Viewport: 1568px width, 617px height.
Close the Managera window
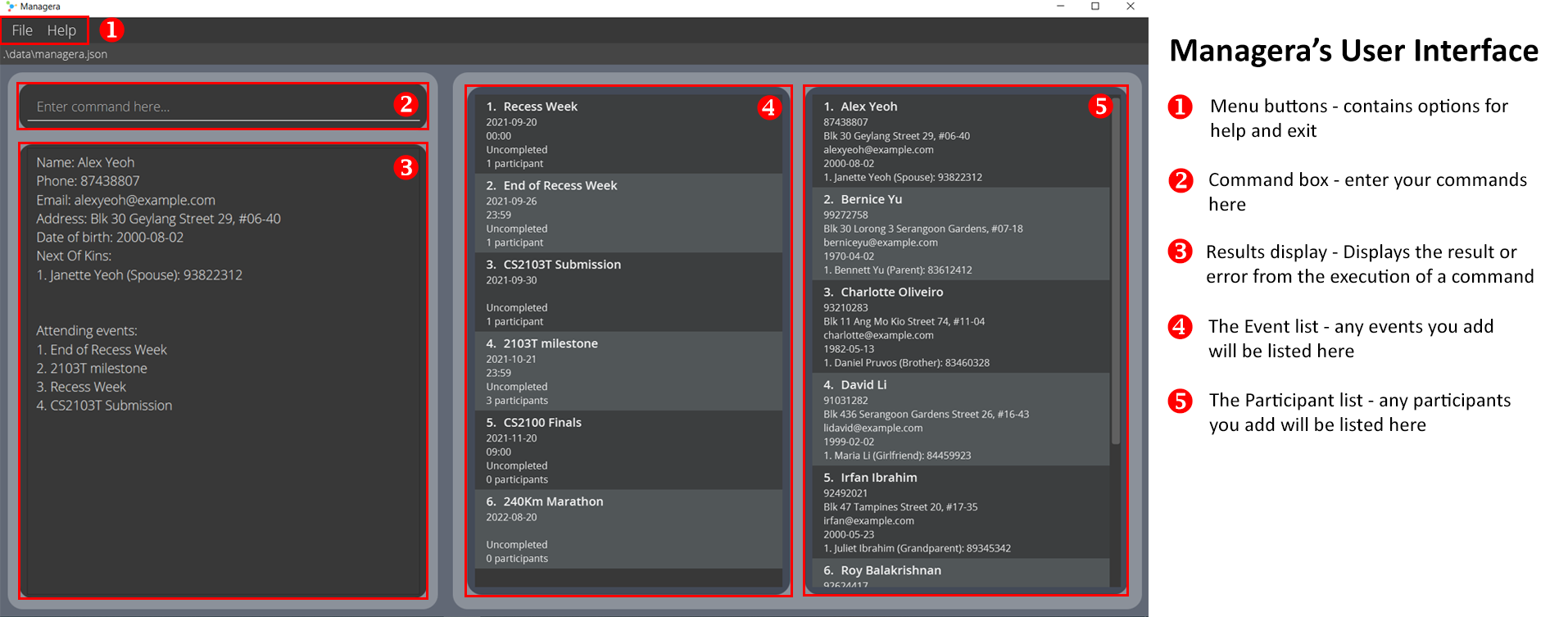pos(1131,7)
